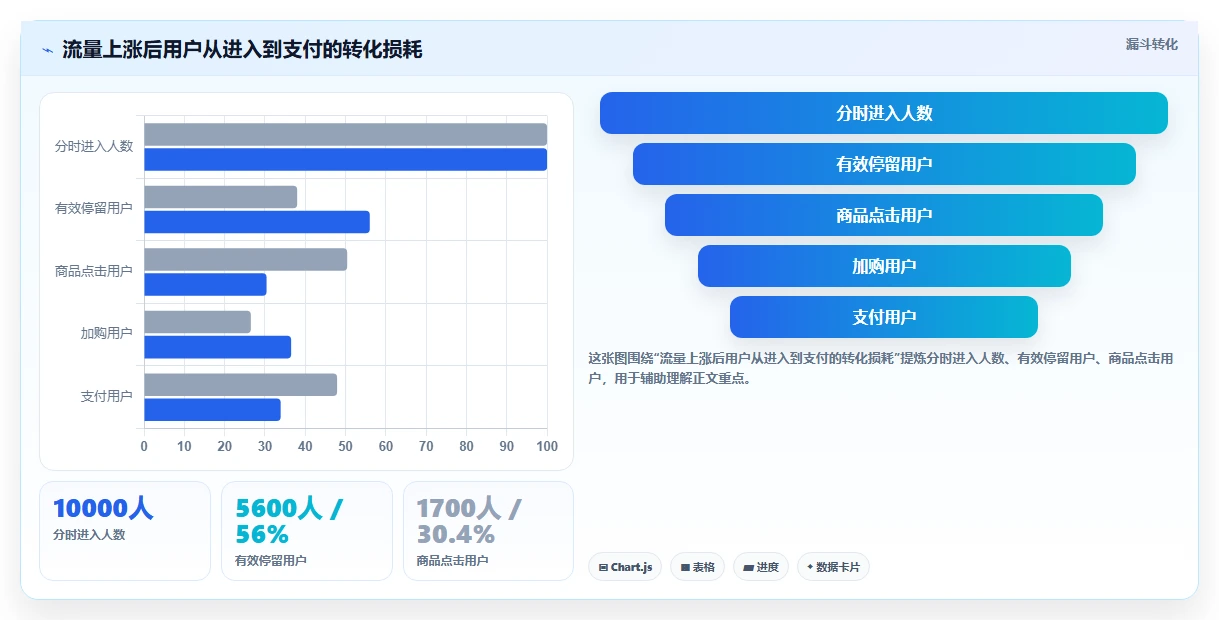Click the Chart.js tag chip
The height and width of the screenshot is (620, 1219).
625,567
